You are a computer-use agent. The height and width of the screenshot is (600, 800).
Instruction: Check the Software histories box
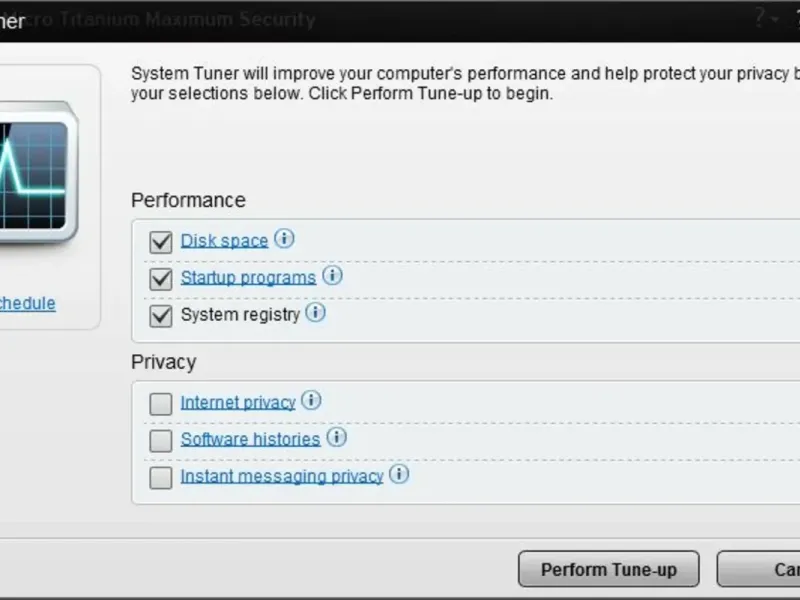click(161, 441)
